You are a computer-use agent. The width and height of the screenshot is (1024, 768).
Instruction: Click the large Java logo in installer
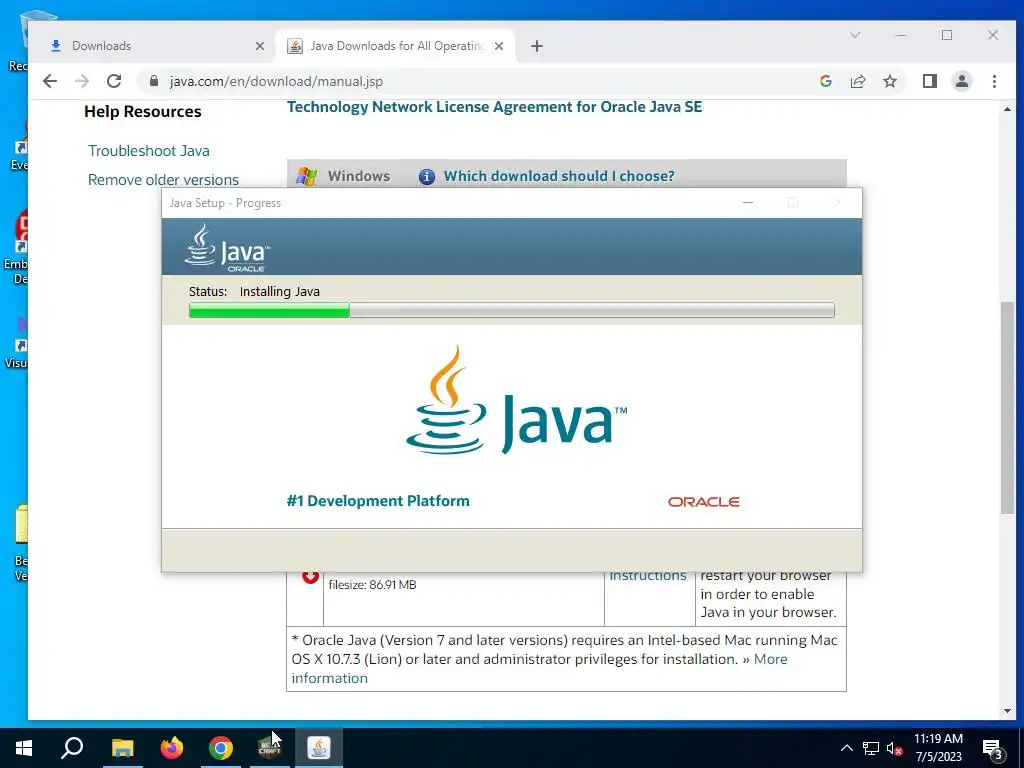pyautogui.click(x=516, y=400)
